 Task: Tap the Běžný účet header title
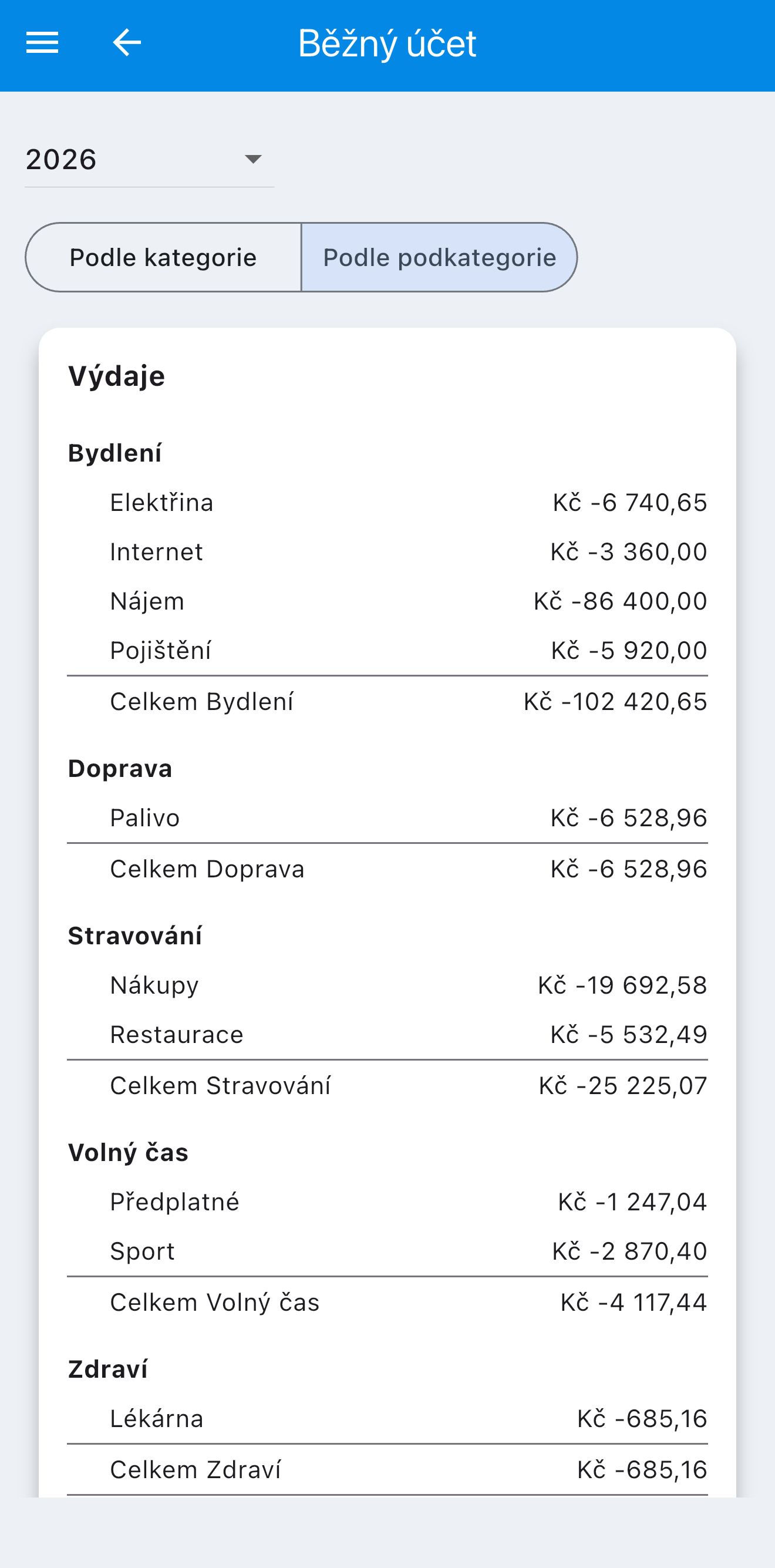coord(387,44)
